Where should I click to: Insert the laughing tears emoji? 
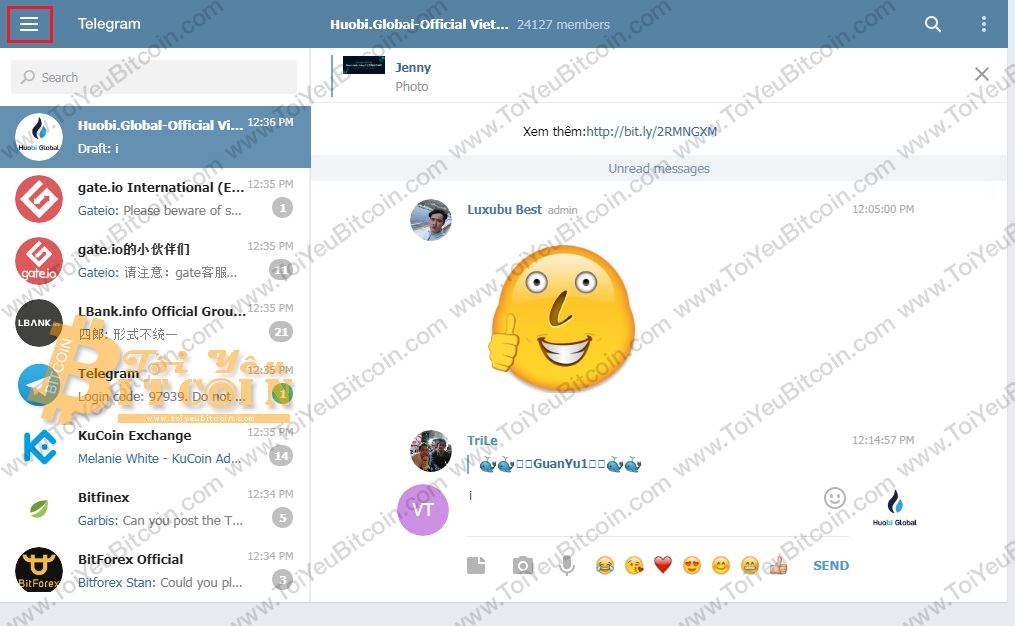(x=604, y=566)
